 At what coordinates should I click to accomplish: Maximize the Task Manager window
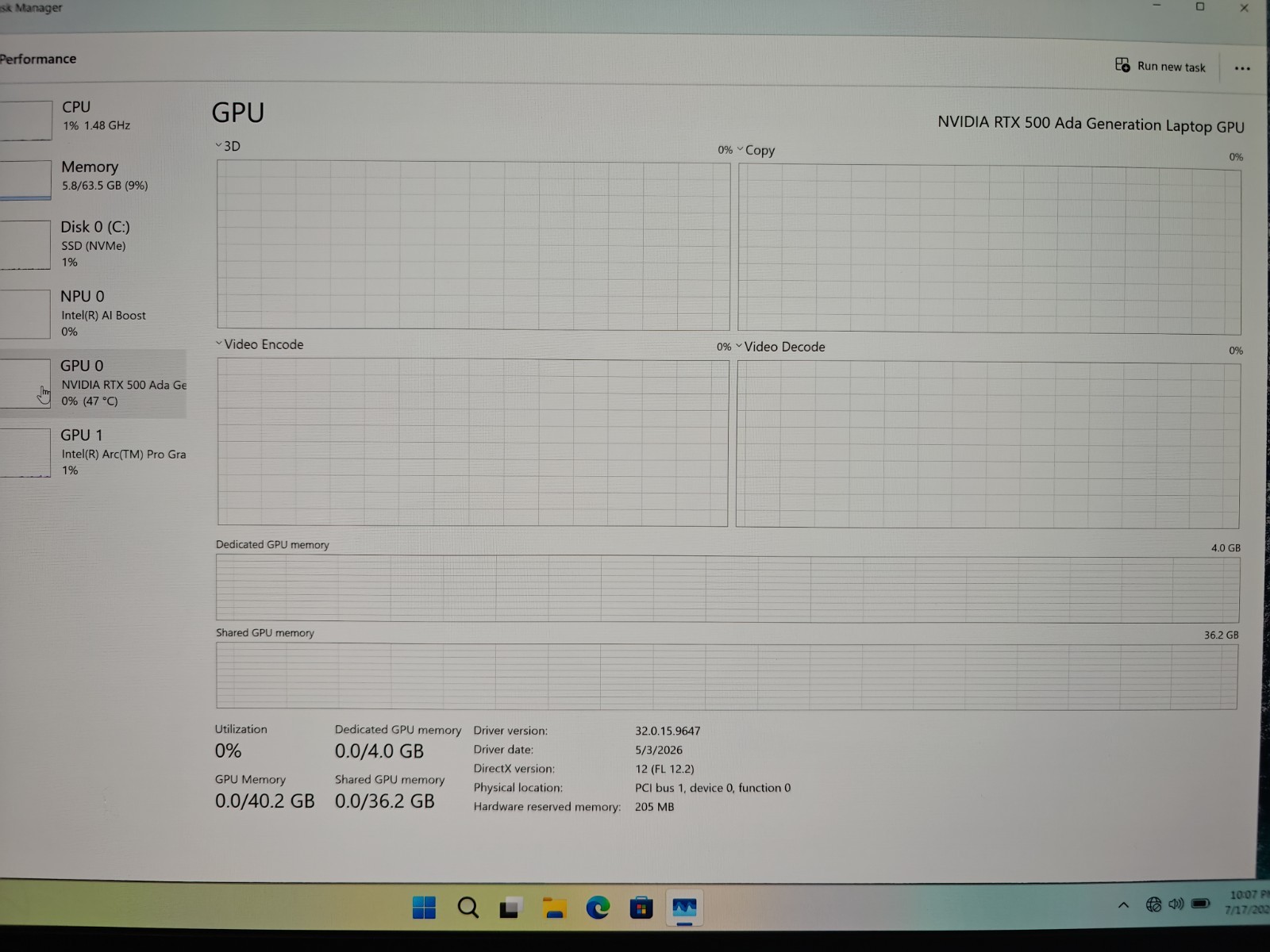(1200, 7)
